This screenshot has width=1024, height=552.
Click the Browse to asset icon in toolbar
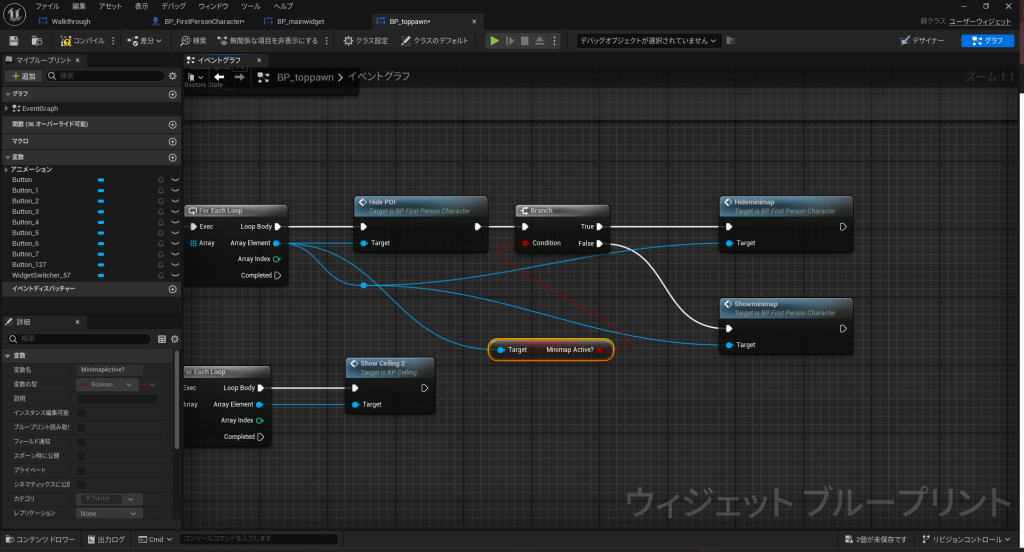[x=37, y=41]
